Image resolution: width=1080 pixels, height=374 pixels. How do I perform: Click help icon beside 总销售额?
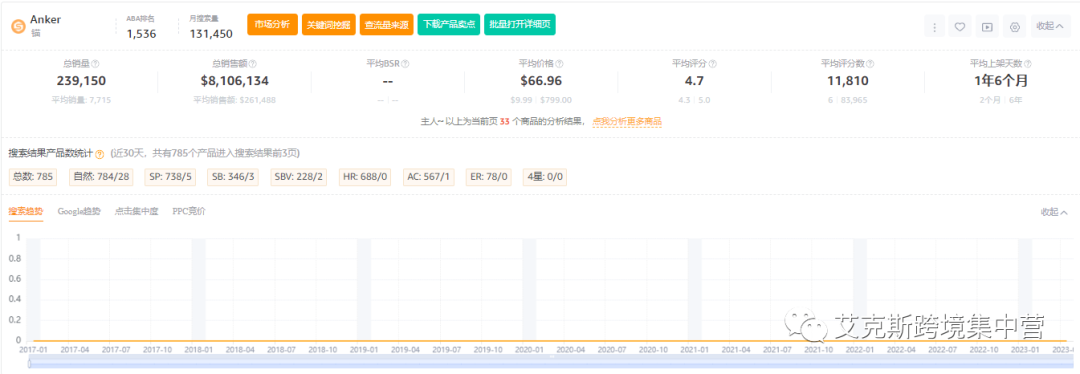(x=253, y=63)
